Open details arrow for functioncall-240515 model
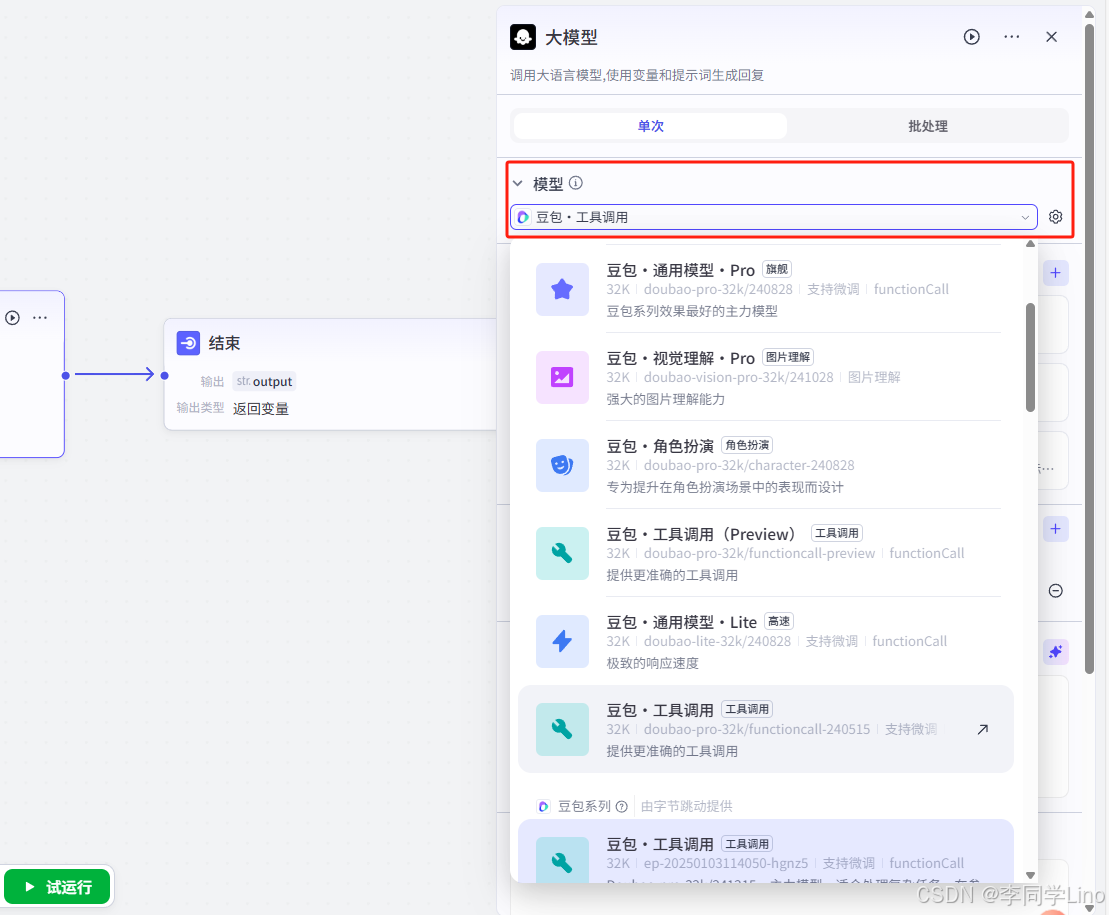 tap(982, 729)
